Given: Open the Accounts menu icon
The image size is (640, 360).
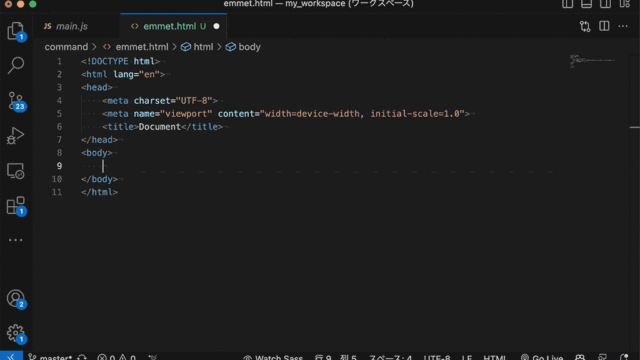Looking at the screenshot, I should 16,299.
